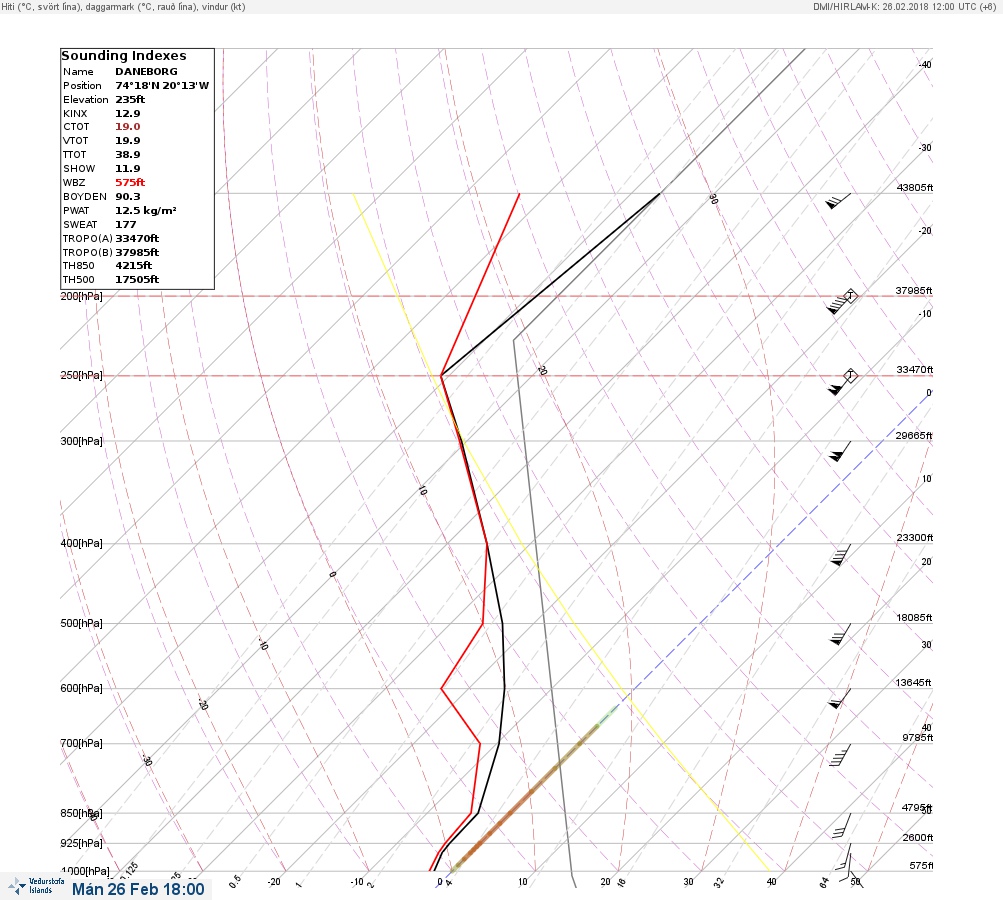
Task: Click the red dewpoint line kink at 600 hPa
Action: [x=441, y=688]
